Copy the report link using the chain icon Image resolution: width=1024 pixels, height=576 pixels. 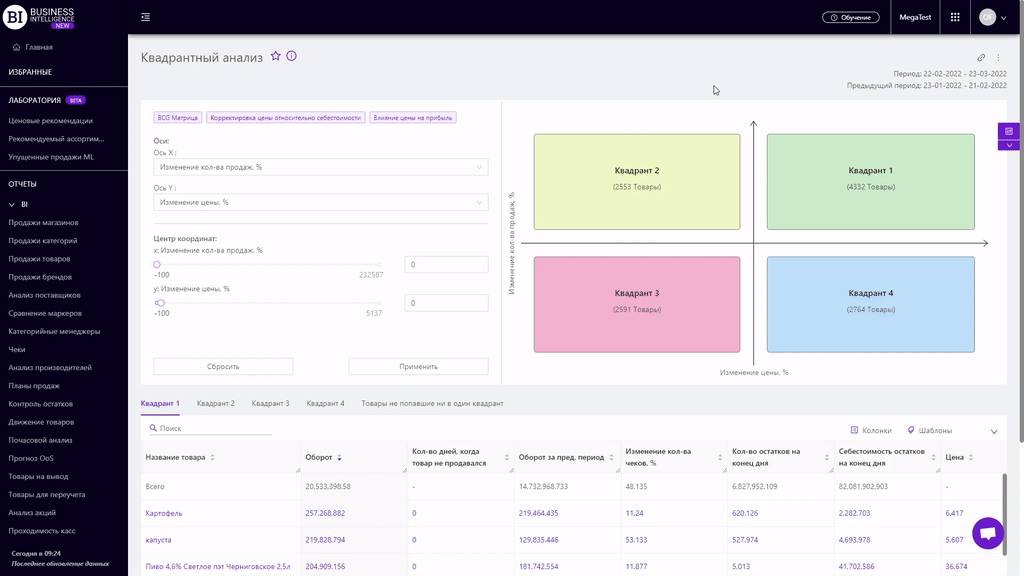[981, 58]
